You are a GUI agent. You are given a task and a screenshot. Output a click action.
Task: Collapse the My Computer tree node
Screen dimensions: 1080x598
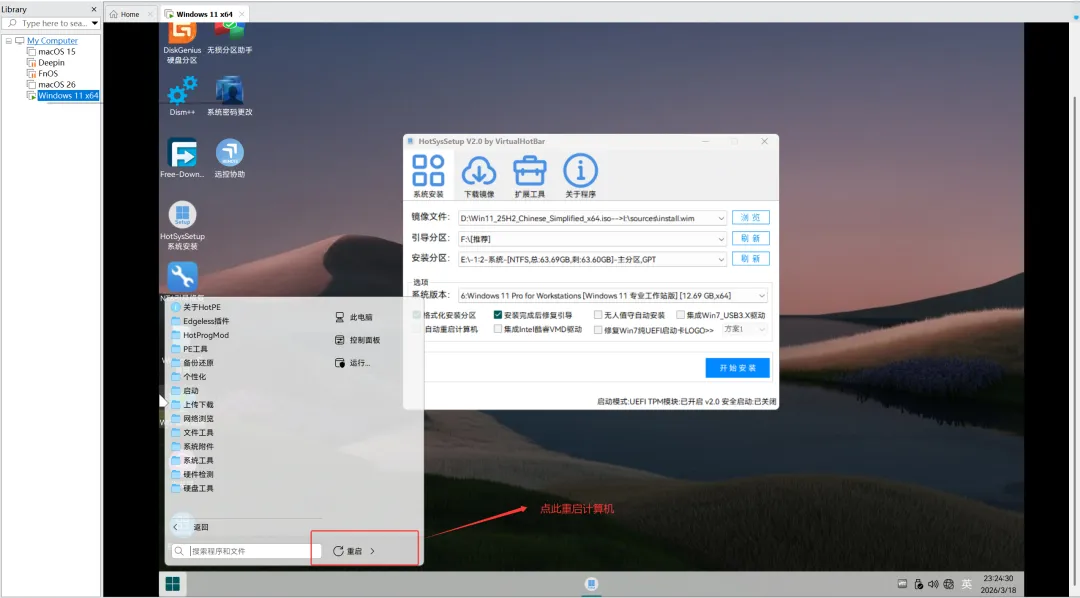8,41
